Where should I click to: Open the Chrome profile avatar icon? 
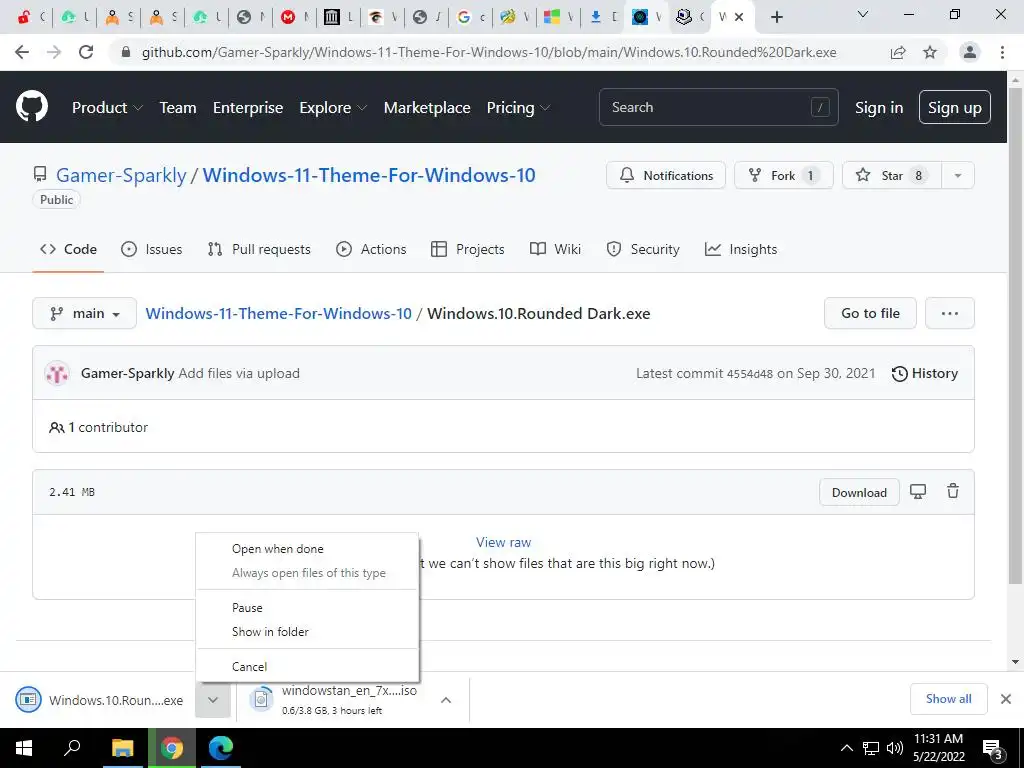click(x=970, y=52)
